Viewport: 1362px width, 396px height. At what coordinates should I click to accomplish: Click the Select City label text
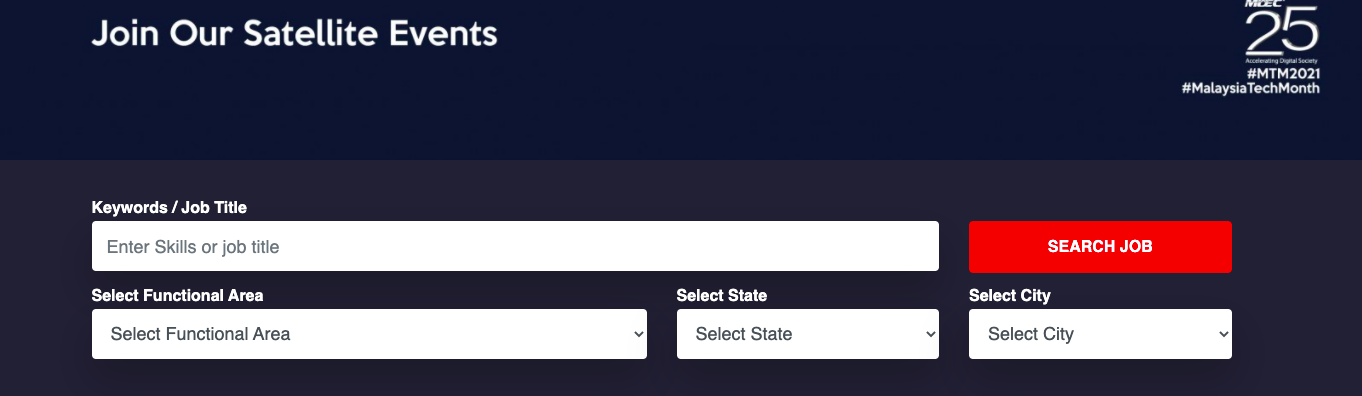pos(1010,296)
